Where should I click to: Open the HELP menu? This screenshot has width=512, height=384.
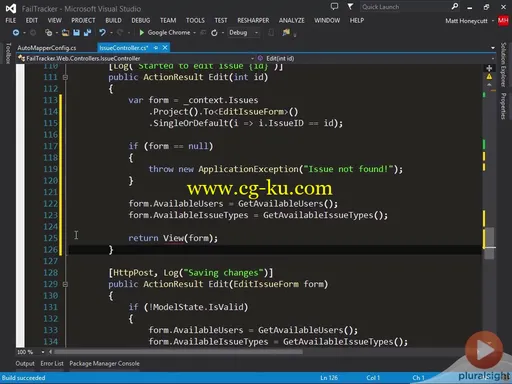[x=357, y=21]
